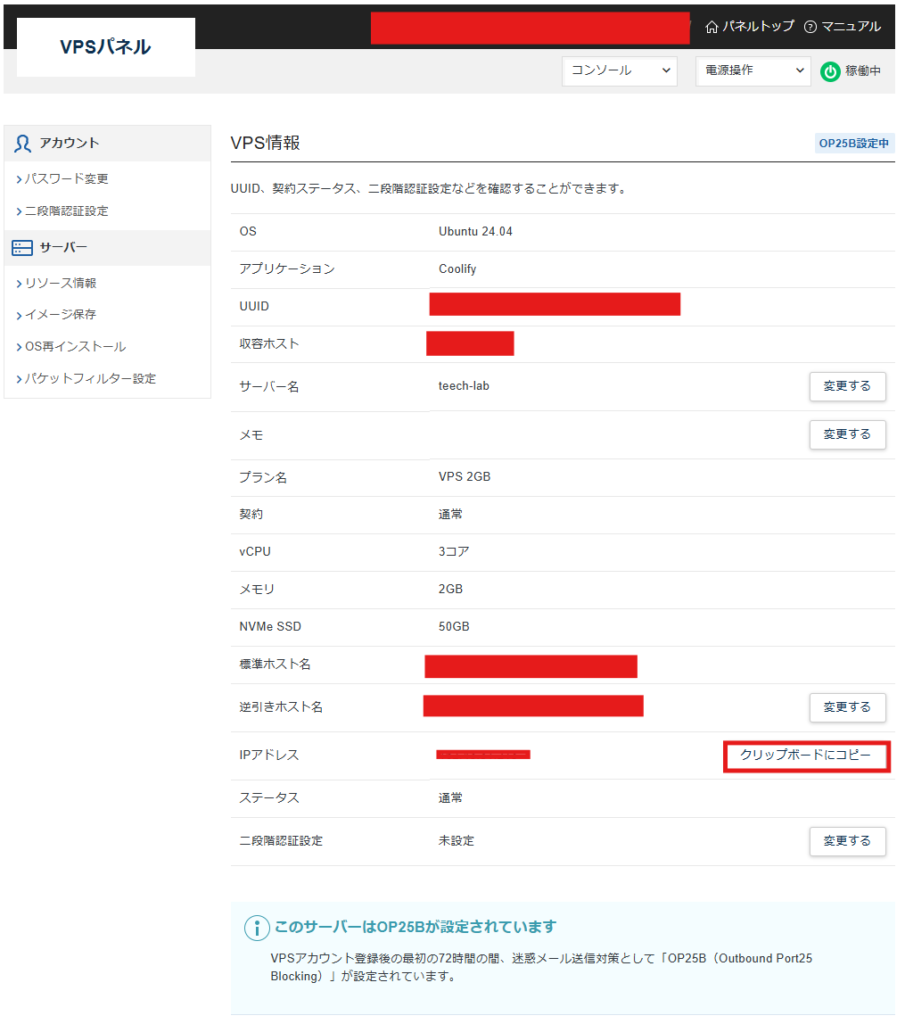Viewport: 905px width, 1024px height.
Task: Open the コンソール dropdown
Action: (x=620, y=71)
